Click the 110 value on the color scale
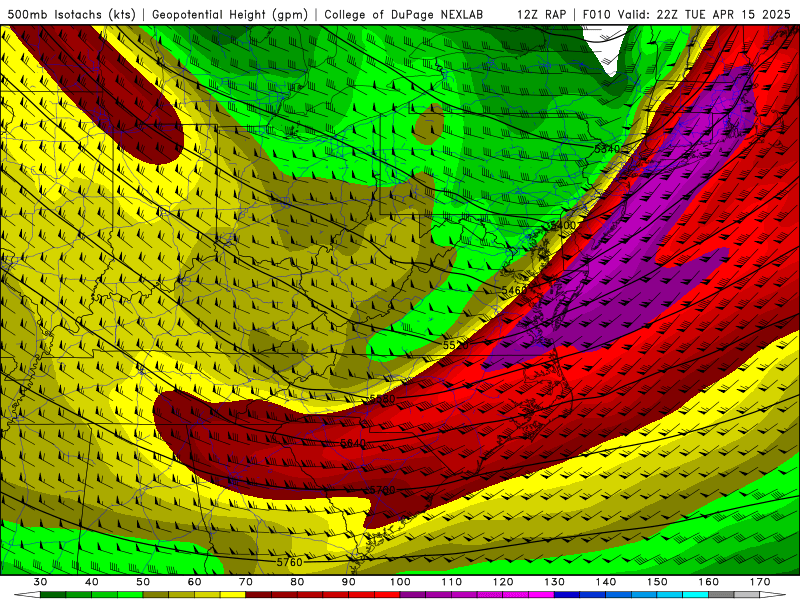This screenshot has height=600, width=800. pyautogui.click(x=452, y=582)
